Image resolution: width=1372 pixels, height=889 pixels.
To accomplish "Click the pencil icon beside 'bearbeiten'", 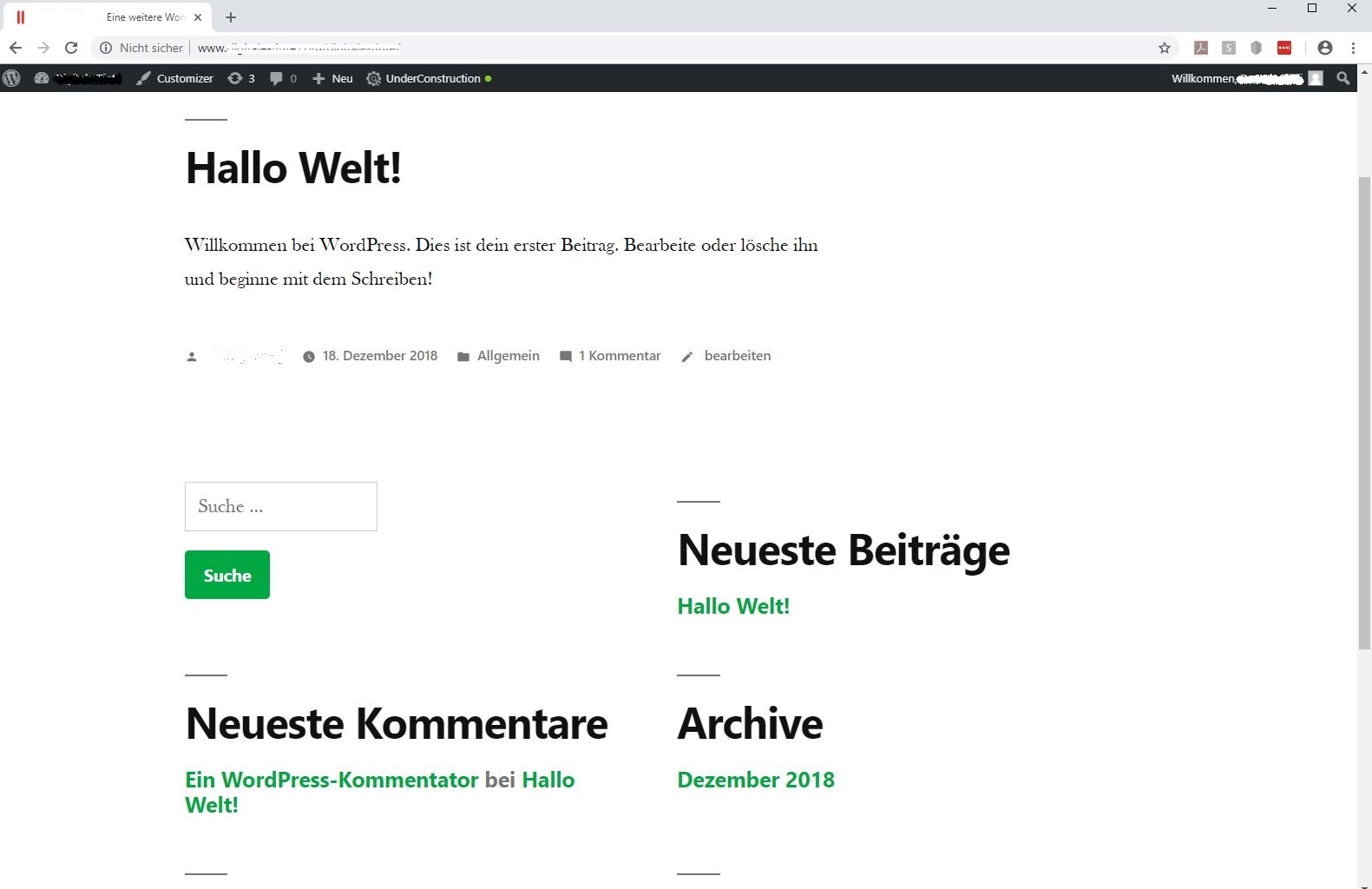I will coord(687,357).
